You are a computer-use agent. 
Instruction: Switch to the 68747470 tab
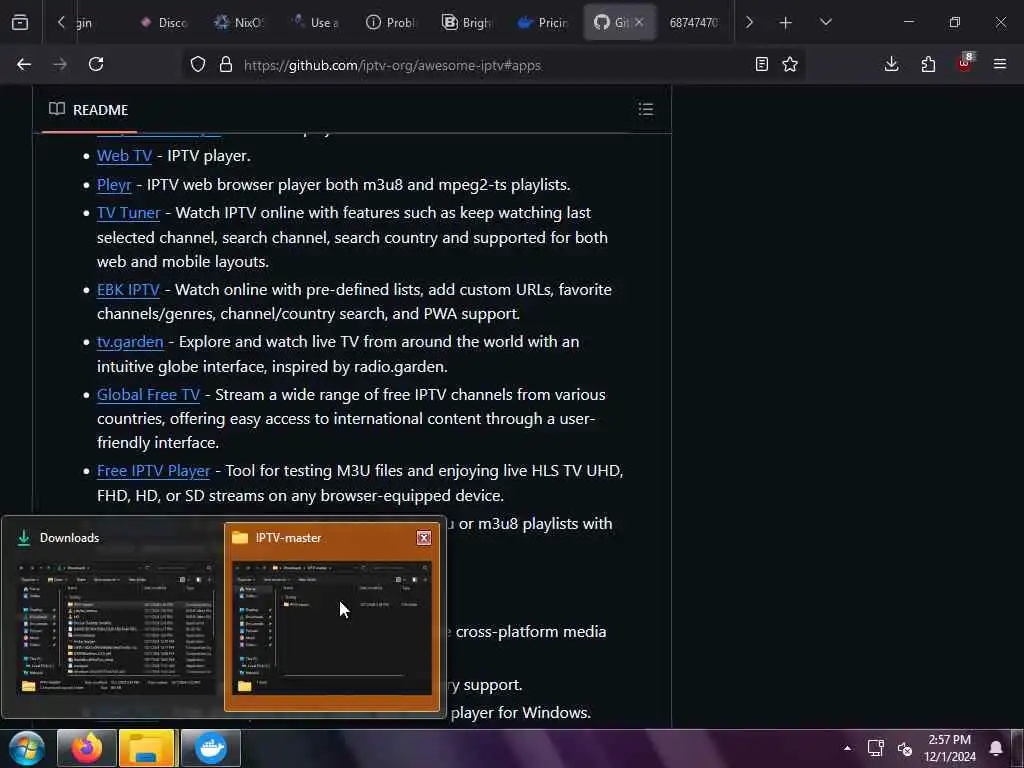694,22
